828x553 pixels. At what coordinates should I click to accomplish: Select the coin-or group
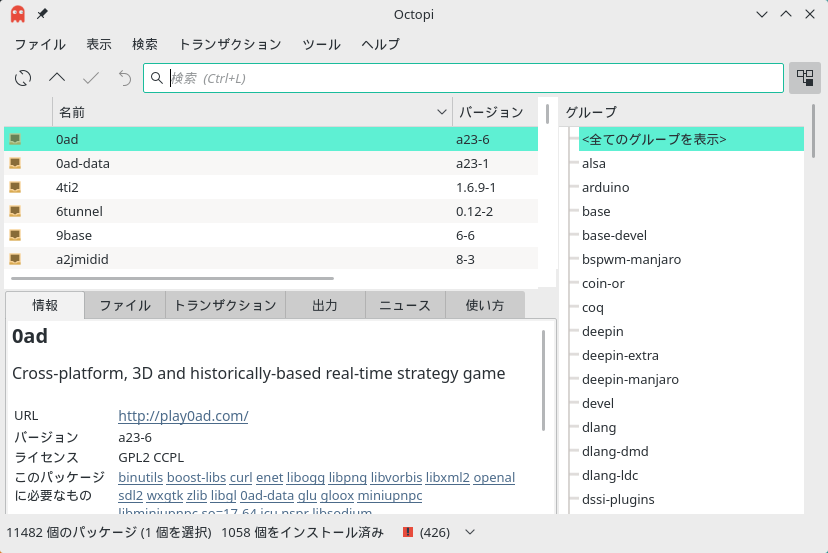[x=603, y=283]
